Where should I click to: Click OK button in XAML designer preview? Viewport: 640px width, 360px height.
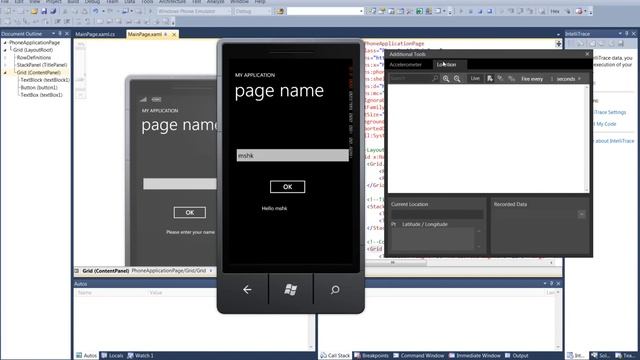[x=190, y=212]
